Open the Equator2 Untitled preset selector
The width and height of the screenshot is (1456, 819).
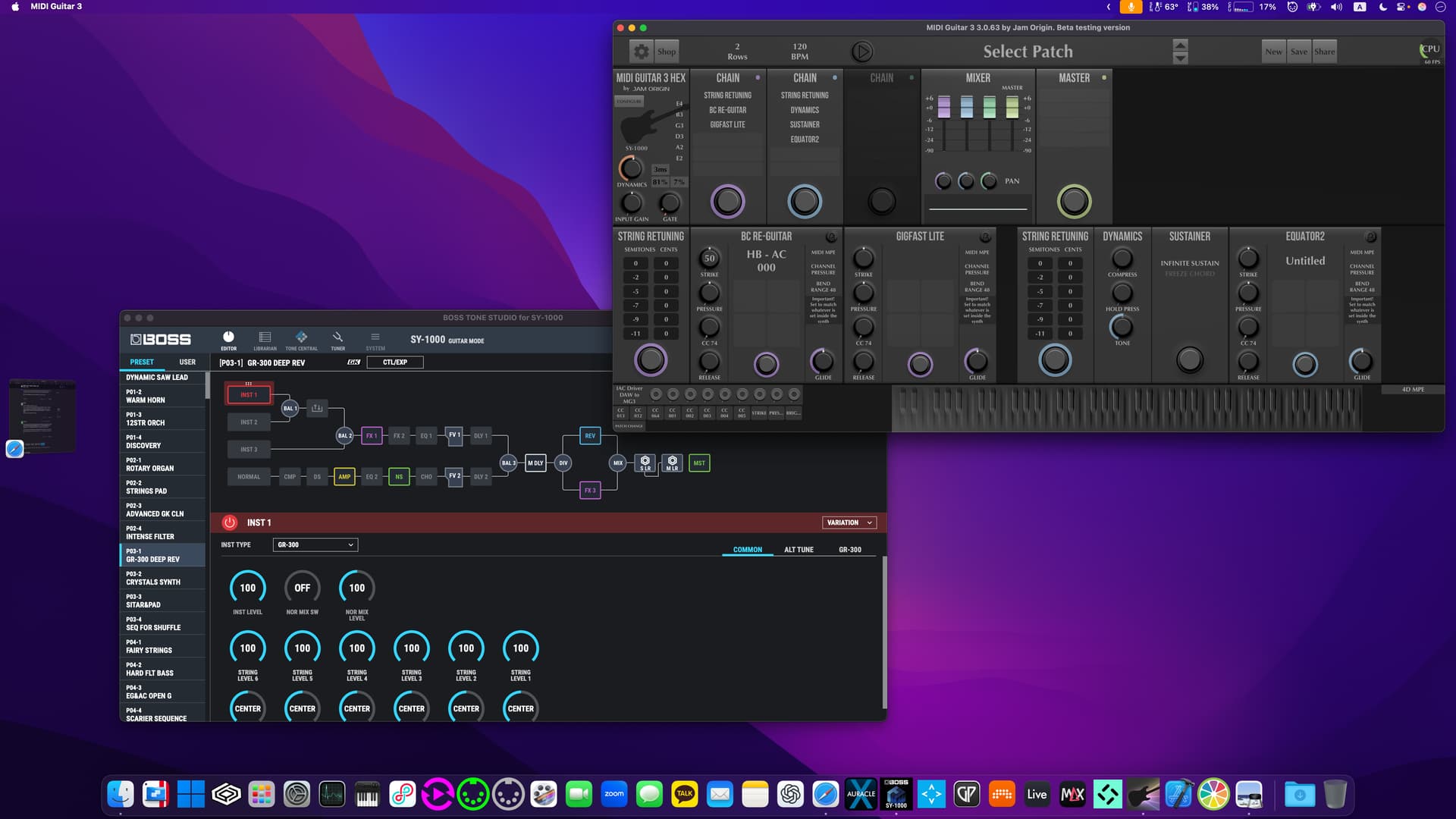pos(1305,261)
